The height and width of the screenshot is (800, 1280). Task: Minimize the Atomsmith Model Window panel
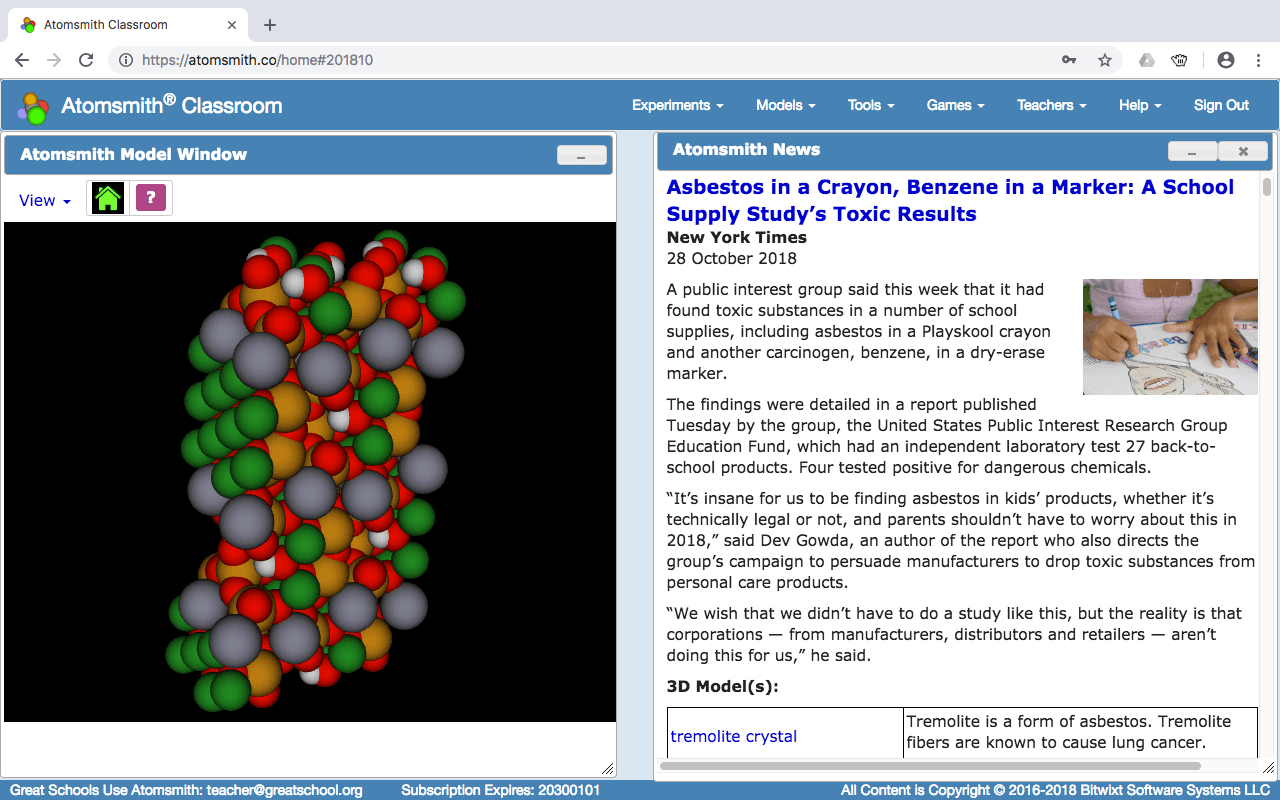[x=582, y=155]
